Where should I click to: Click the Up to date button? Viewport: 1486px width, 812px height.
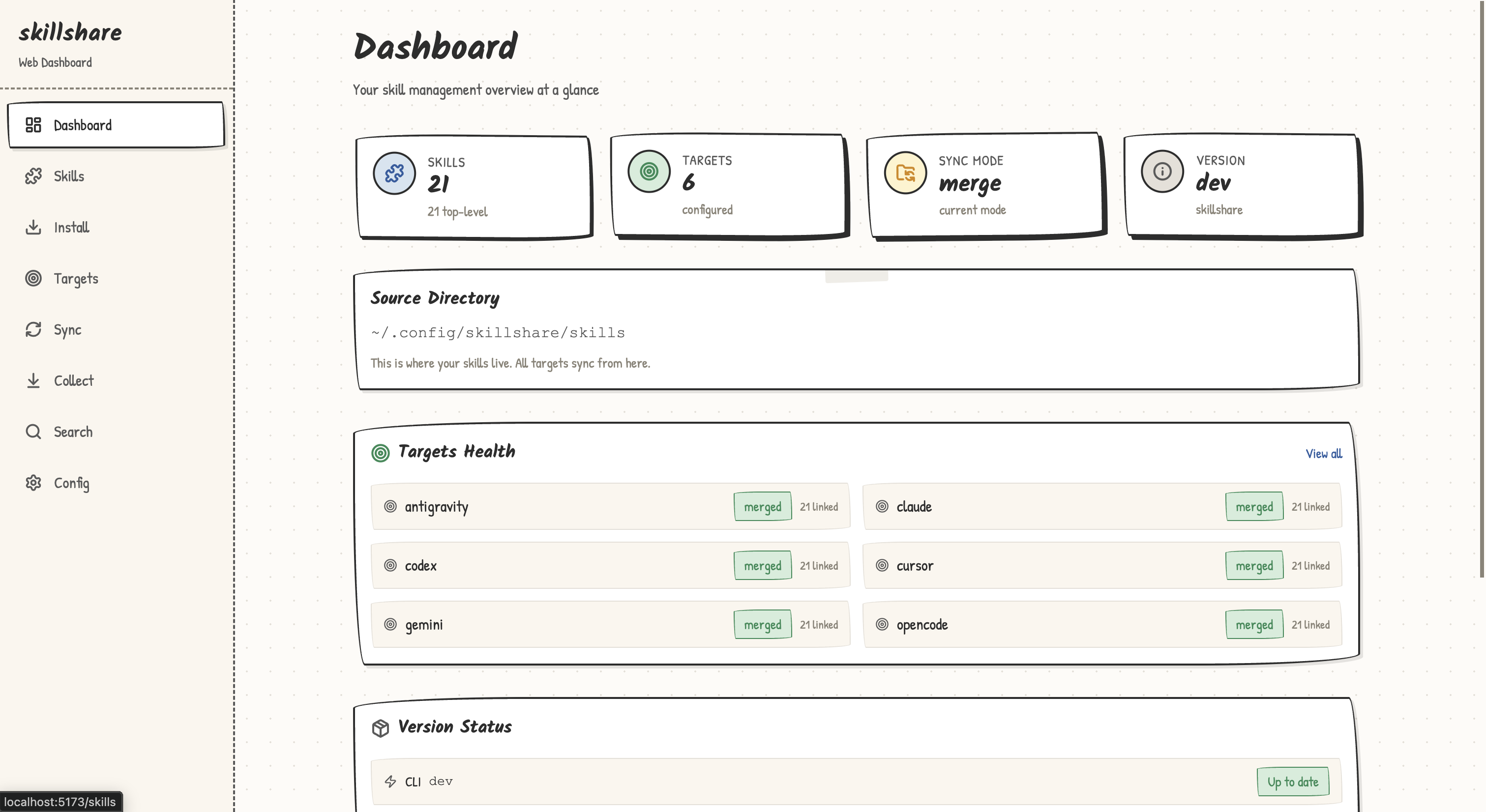[x=1293, y=782]
